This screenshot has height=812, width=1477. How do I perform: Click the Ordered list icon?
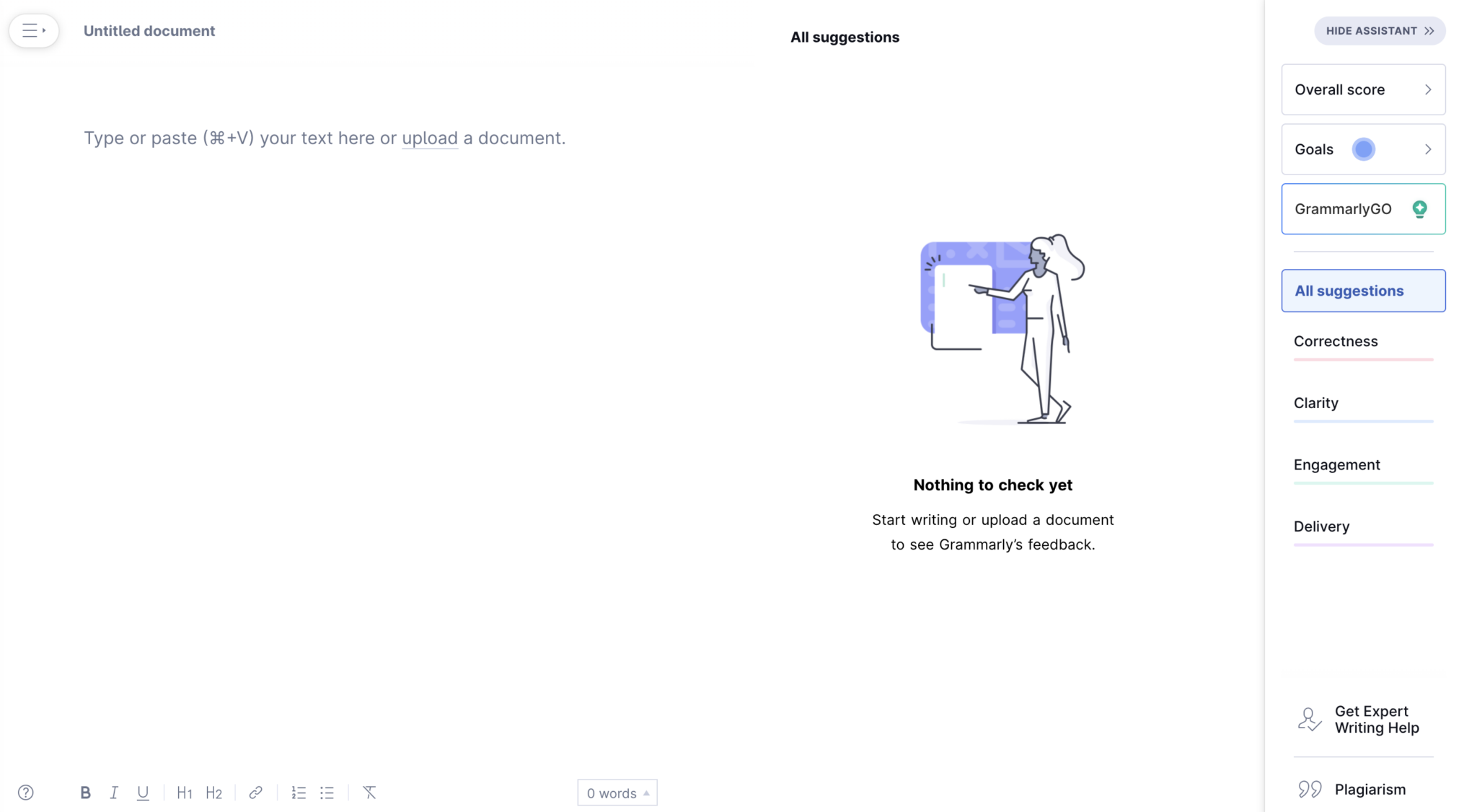298,793
